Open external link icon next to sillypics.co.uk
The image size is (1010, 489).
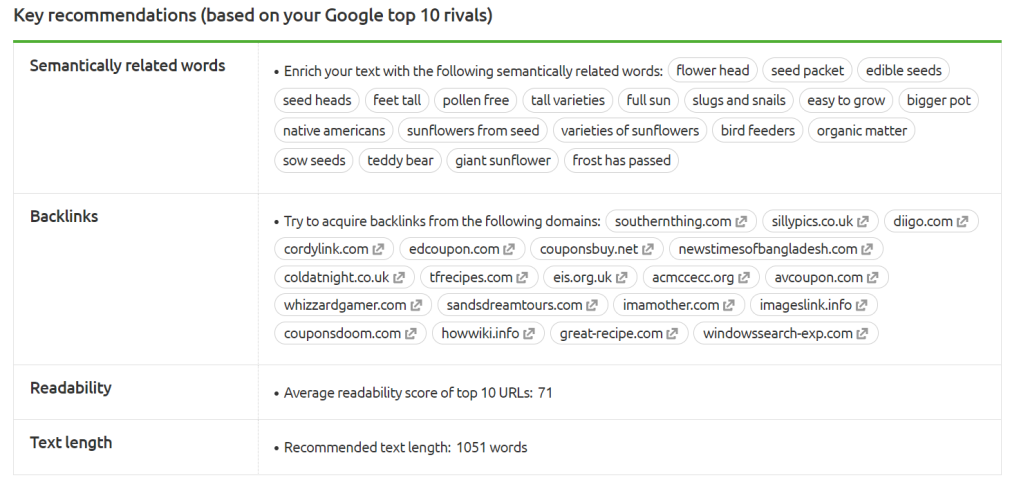(863, 222)
